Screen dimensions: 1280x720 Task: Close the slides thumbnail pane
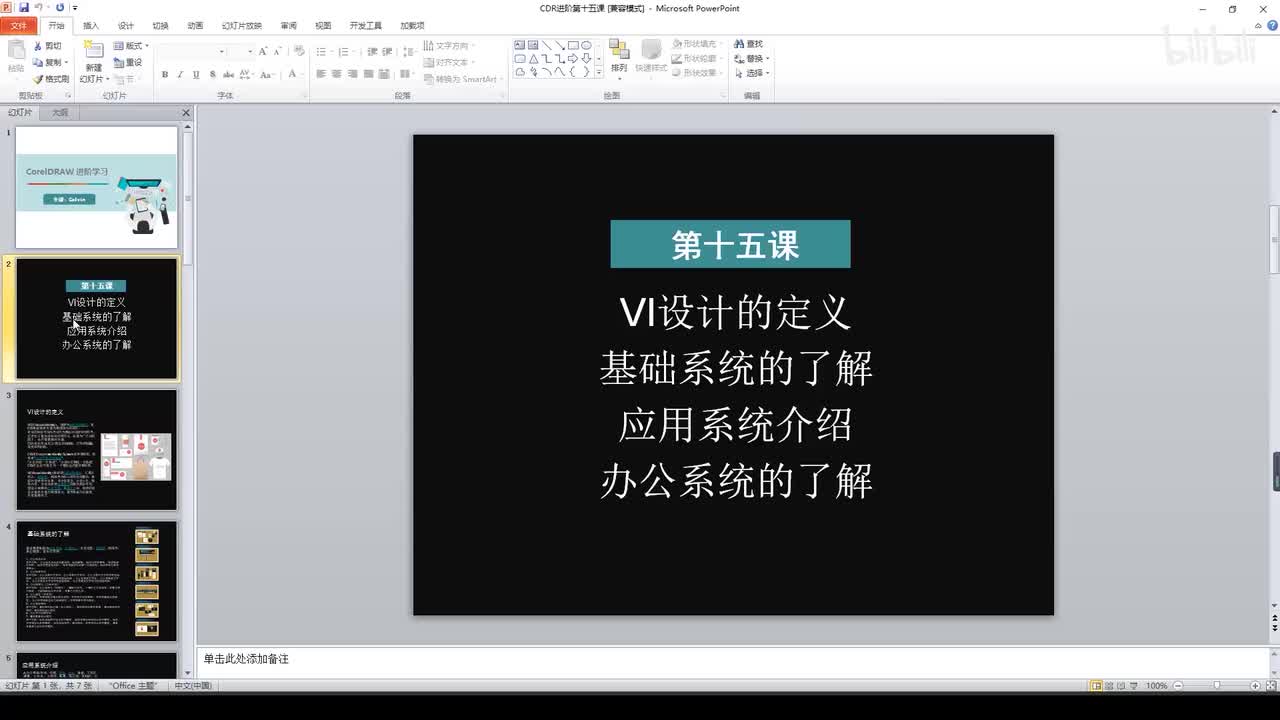pyautogui.click(x=186, y=113)
